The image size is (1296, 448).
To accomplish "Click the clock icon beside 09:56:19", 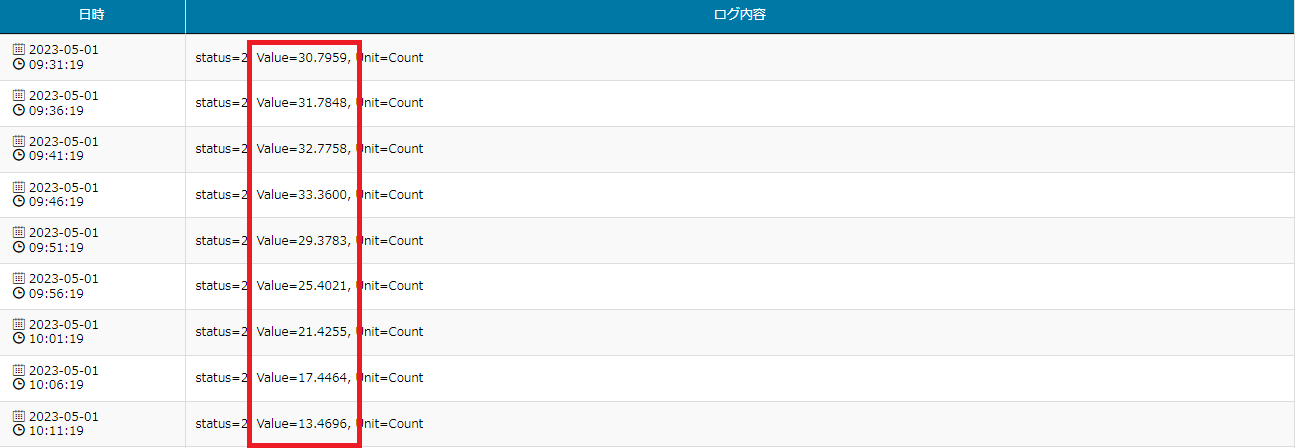I will 18,294.
